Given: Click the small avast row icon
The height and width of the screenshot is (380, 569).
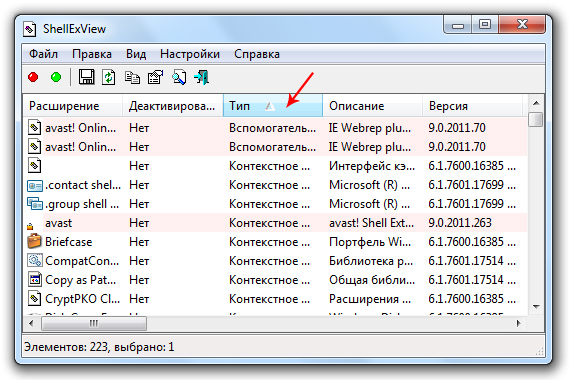Looking at the screenshot, I should click(x=30, y=226).
